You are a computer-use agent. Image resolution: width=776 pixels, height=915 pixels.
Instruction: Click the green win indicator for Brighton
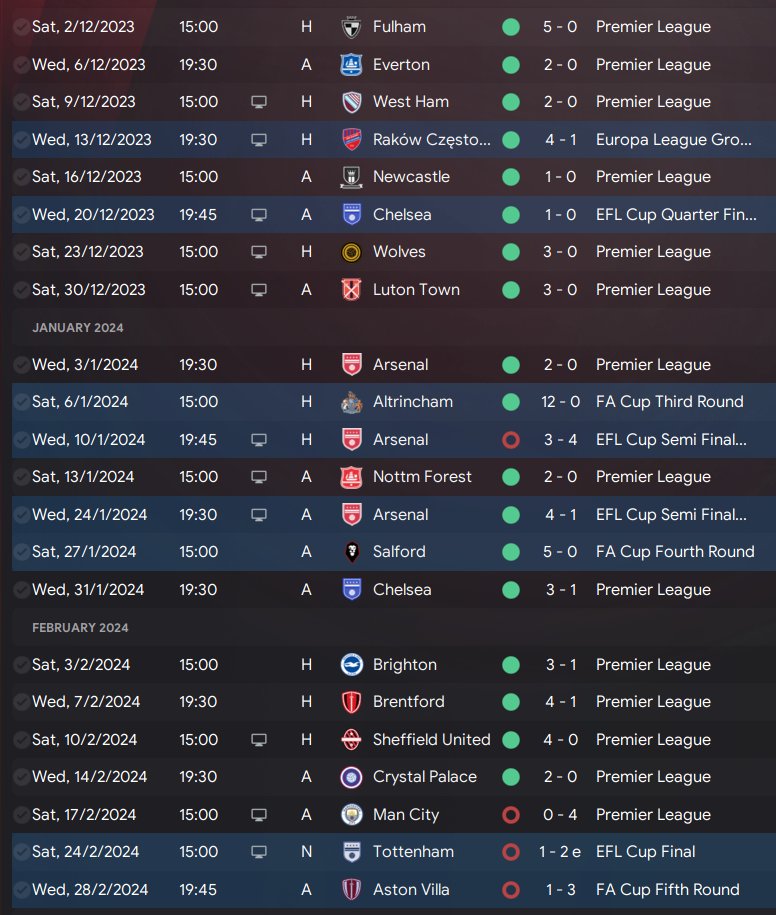coord(511,665)
